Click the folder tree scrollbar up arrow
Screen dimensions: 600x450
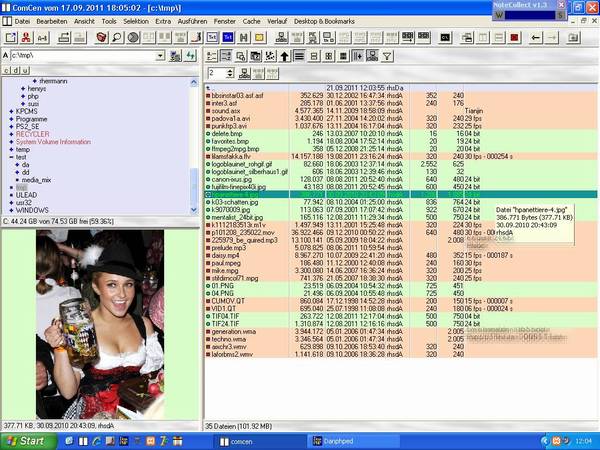[x=194, y=82]
